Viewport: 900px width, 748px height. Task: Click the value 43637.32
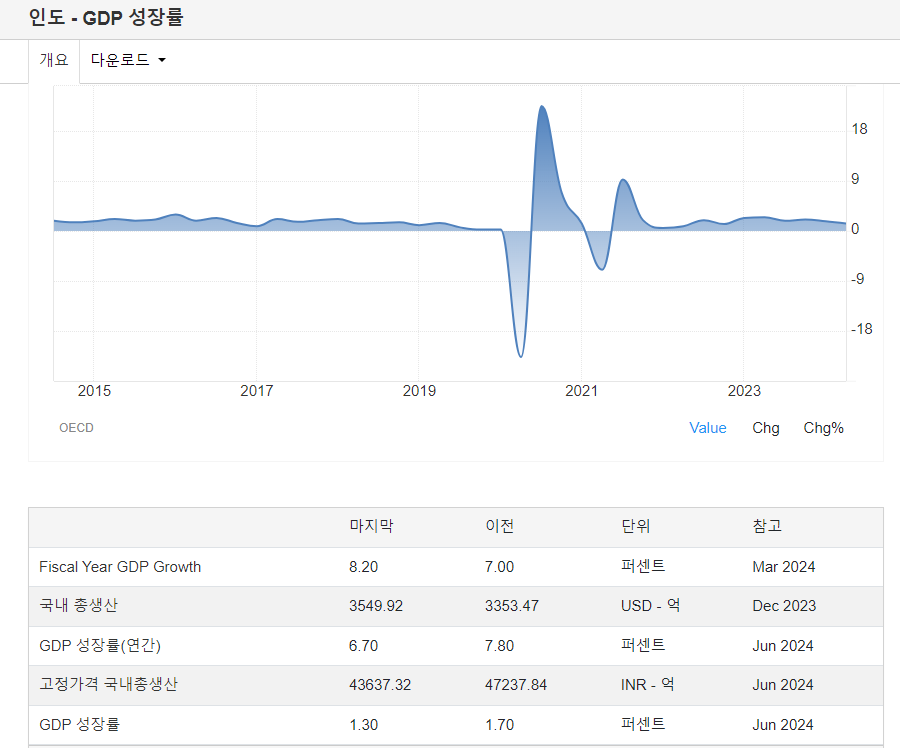[380, 684]
